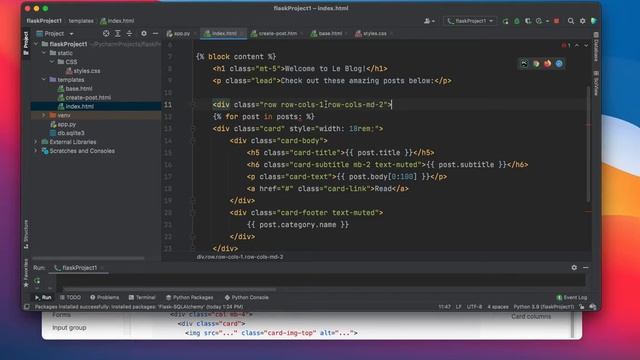Click the JetBrains Space icon at top right

pos(594,21)
